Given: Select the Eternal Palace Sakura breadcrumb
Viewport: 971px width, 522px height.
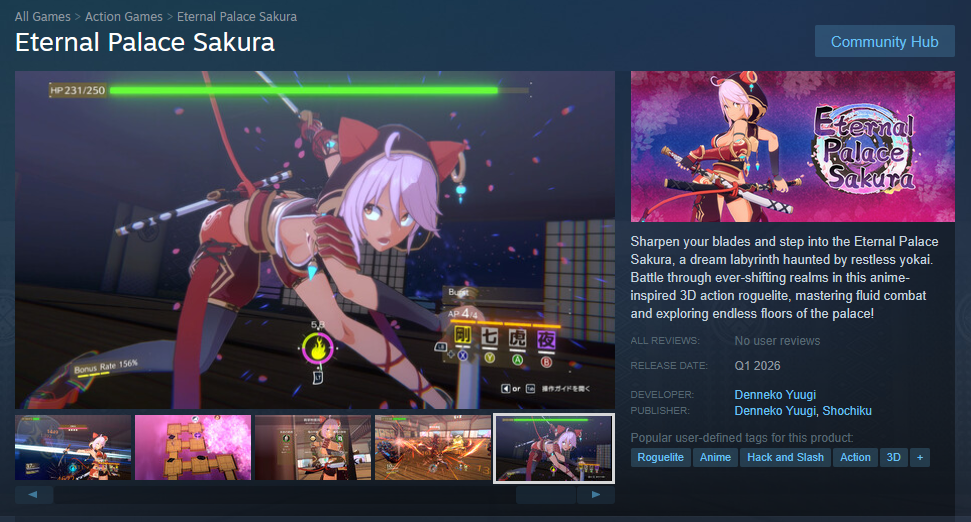Looking at the screenshot, I should [237, 17].
